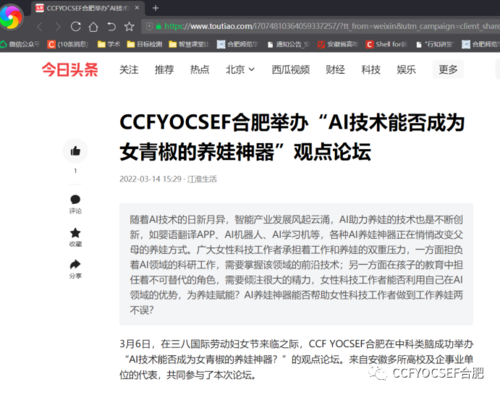Open the 行知讲堂 bookmark
The width and height of the screenshot is (500, 395).
pos(435,44)
